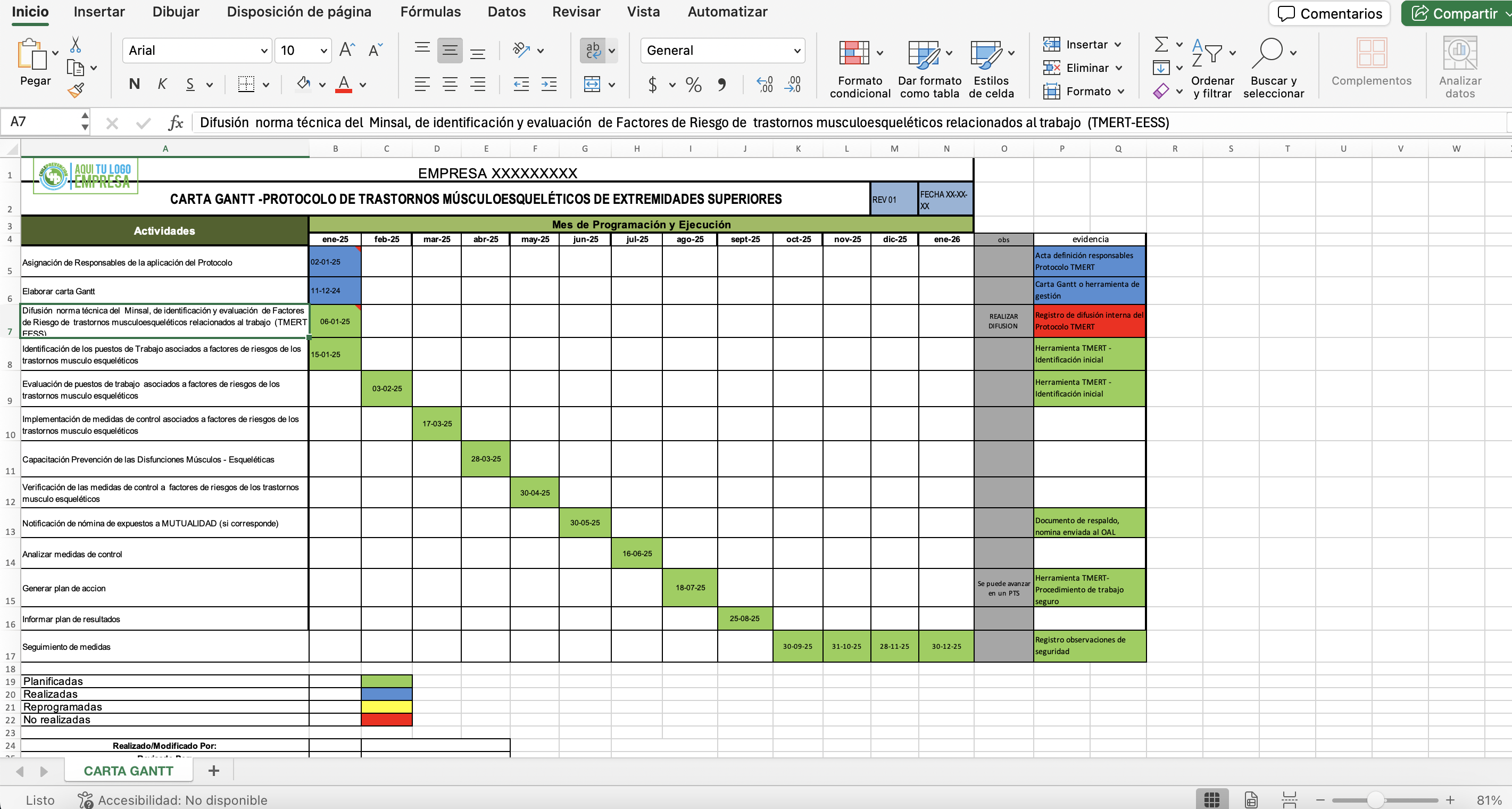Apply percentage style with % icon
The image size is (1512, 809).
click(x=693, y=85)
